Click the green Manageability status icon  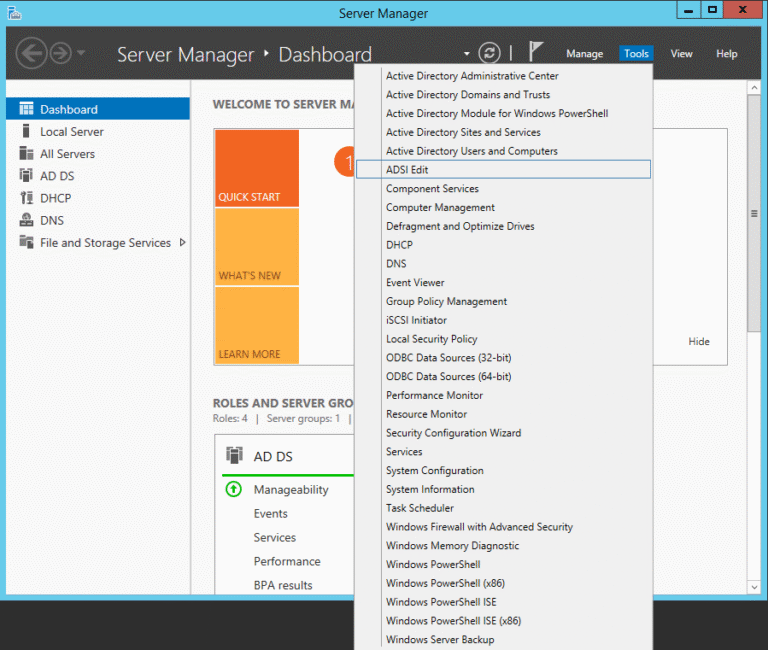coord(234,489)
